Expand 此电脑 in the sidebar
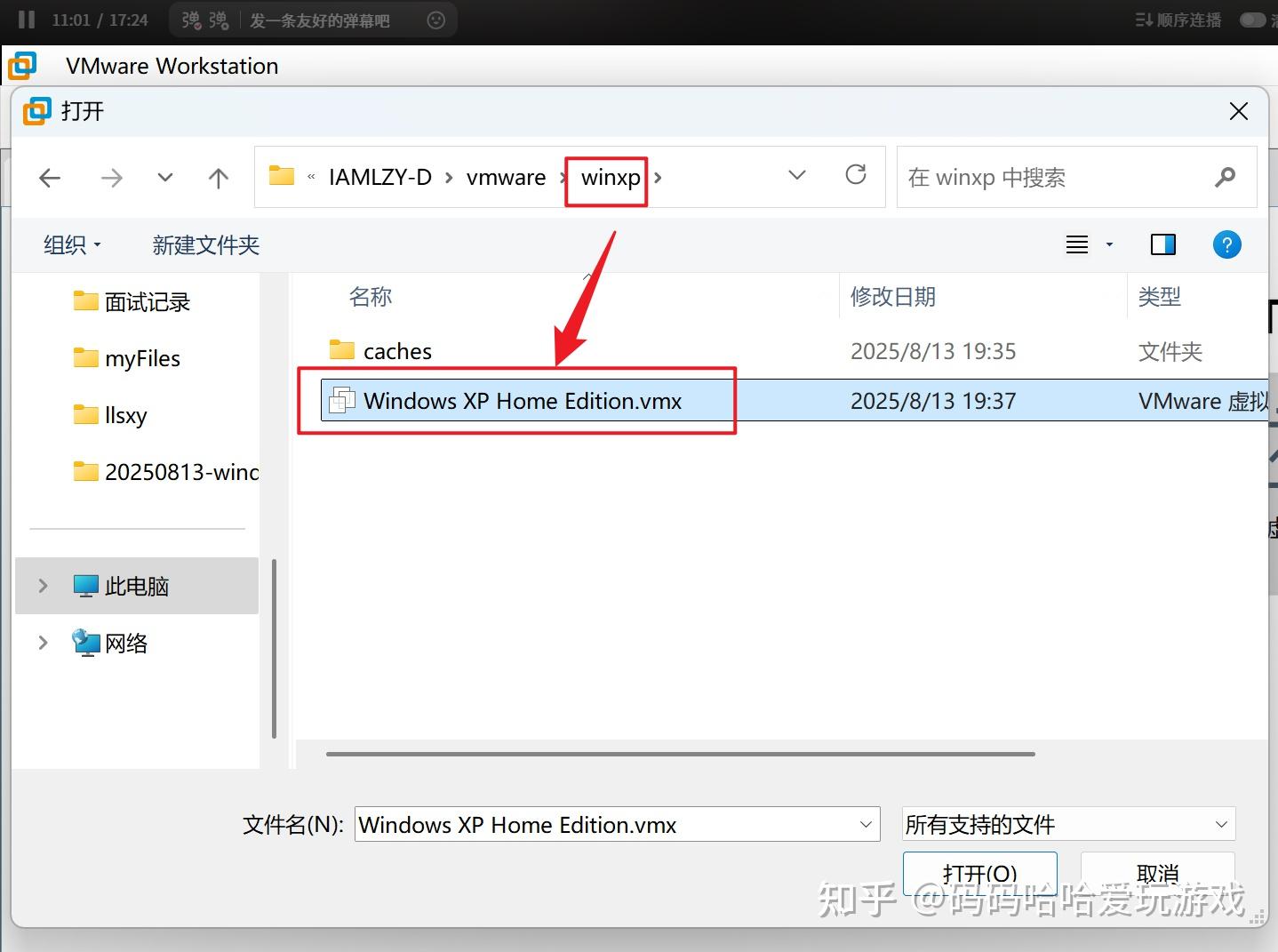 pos(41,586)
